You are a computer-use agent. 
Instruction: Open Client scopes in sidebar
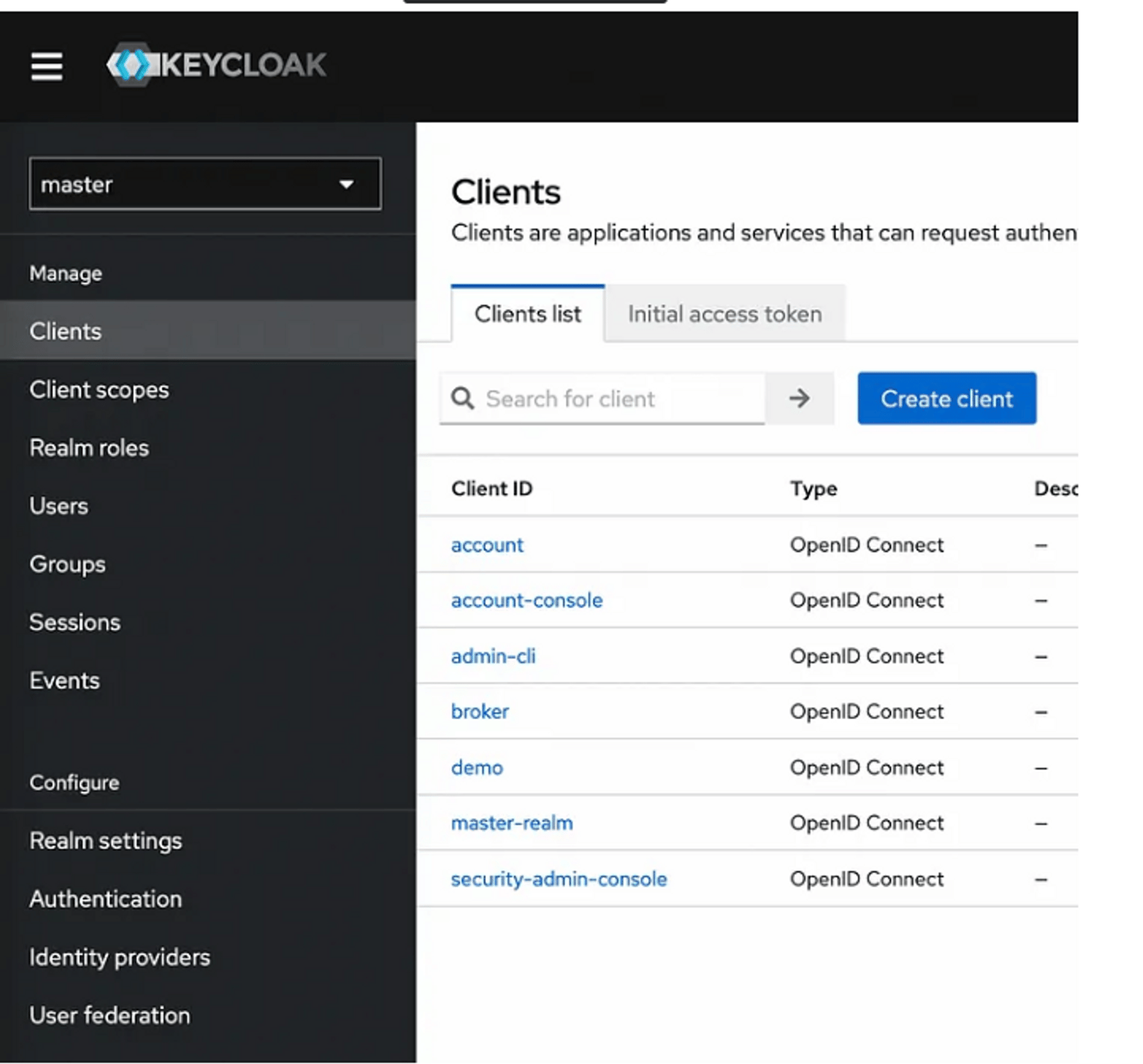click(x=208, y=390)
